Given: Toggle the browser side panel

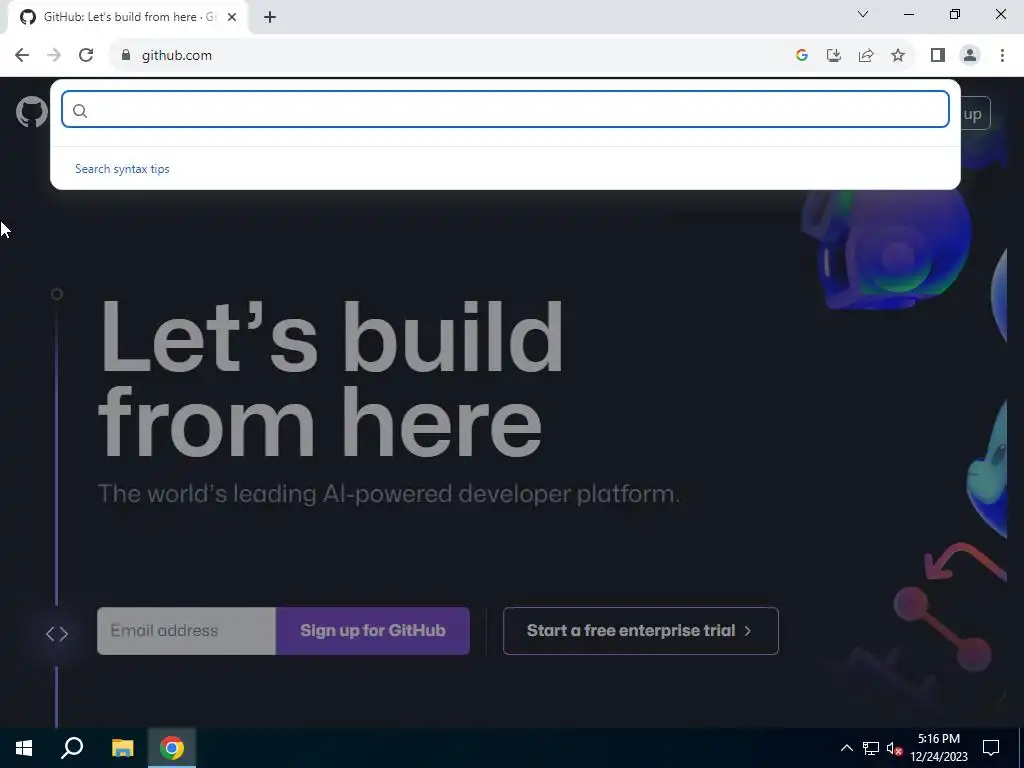Looking at the screenshot, I should 938,56.
